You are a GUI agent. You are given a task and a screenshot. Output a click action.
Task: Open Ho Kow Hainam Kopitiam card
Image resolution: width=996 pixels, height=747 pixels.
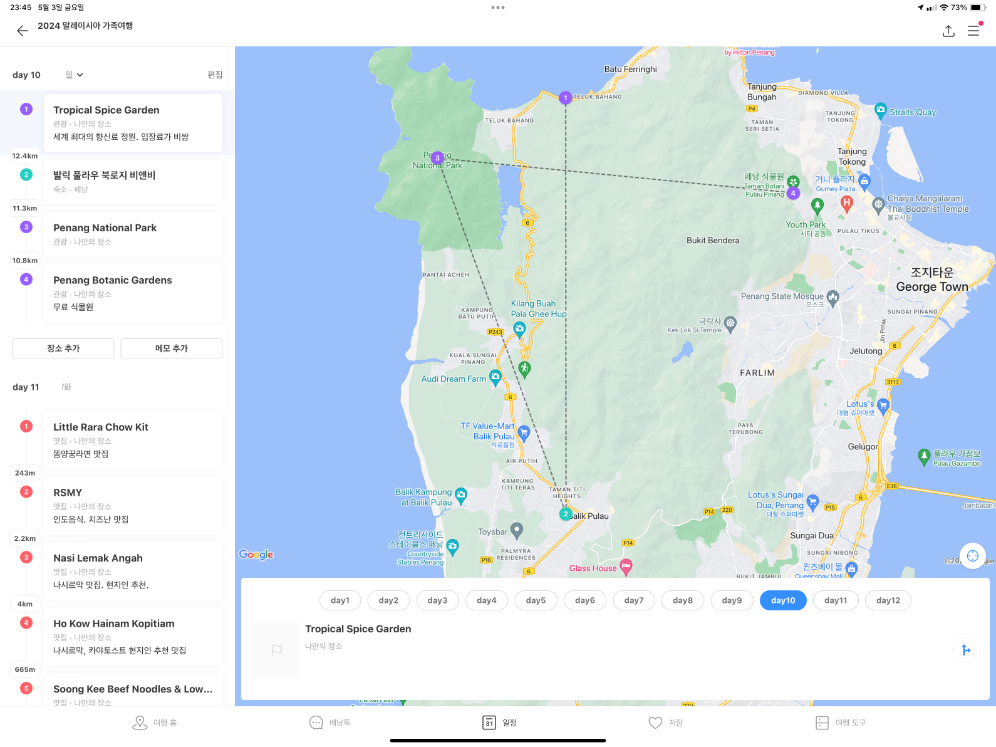click(133, 636)
